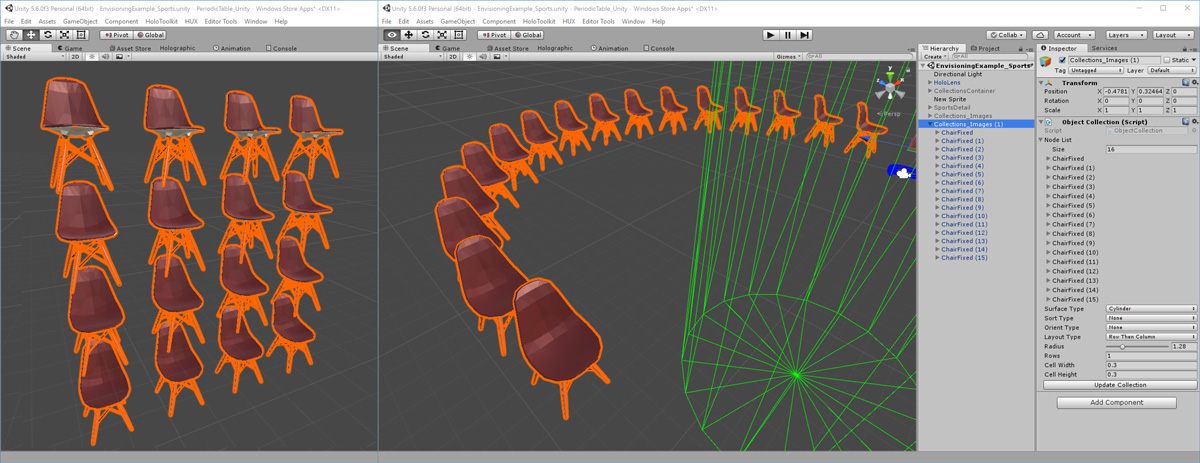Click the Pause button in the toolbar
Viewport: 1200px width, 463px height.
[787, 35]
